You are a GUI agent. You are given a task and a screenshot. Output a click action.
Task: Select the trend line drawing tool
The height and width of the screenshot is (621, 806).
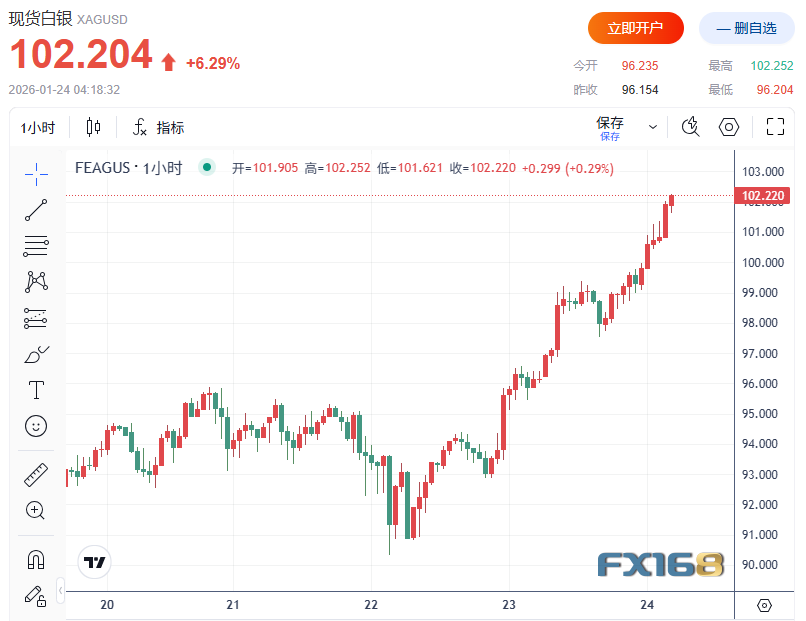click(36, 210)
